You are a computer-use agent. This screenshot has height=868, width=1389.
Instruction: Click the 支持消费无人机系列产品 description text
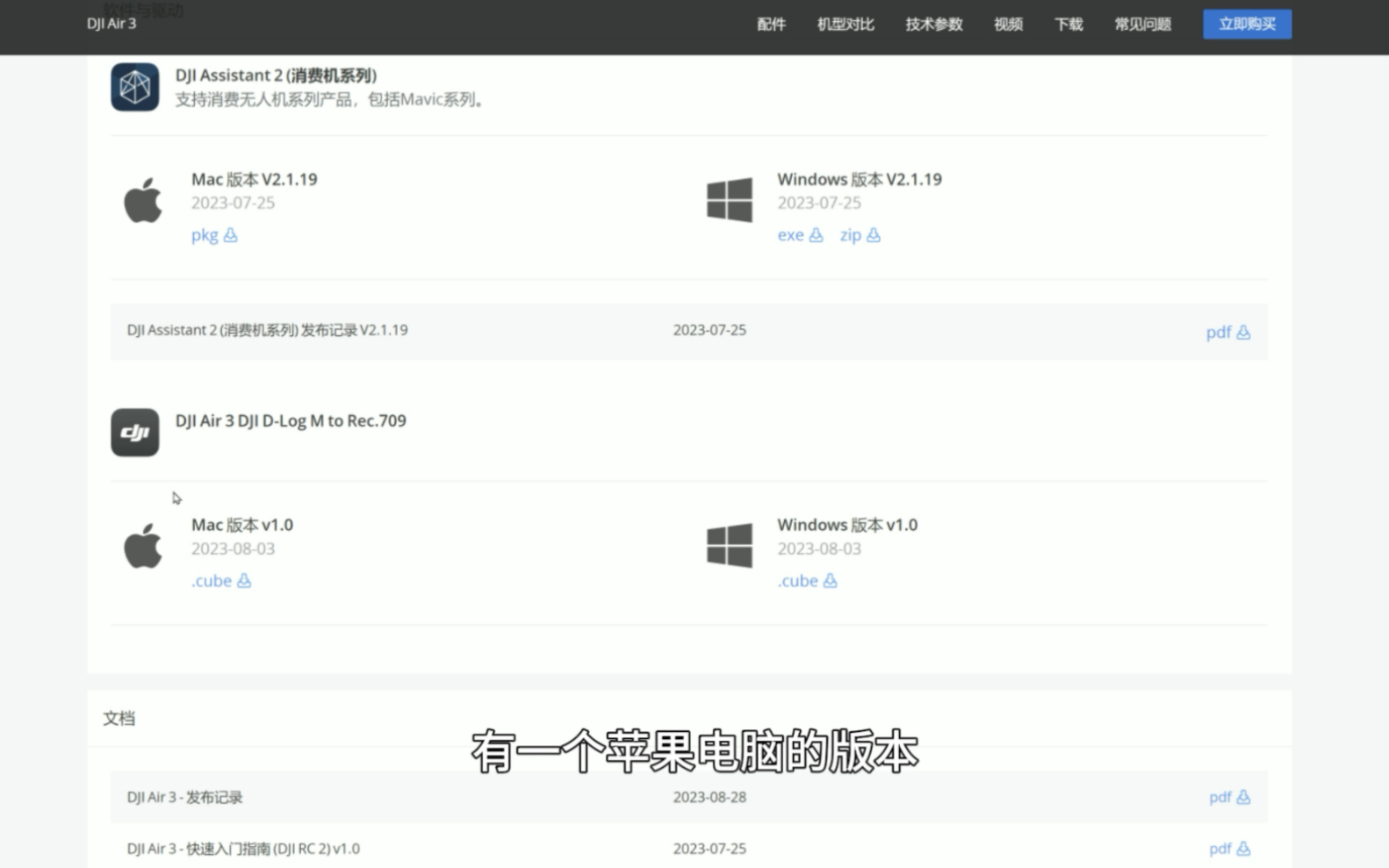pos(330,99)
